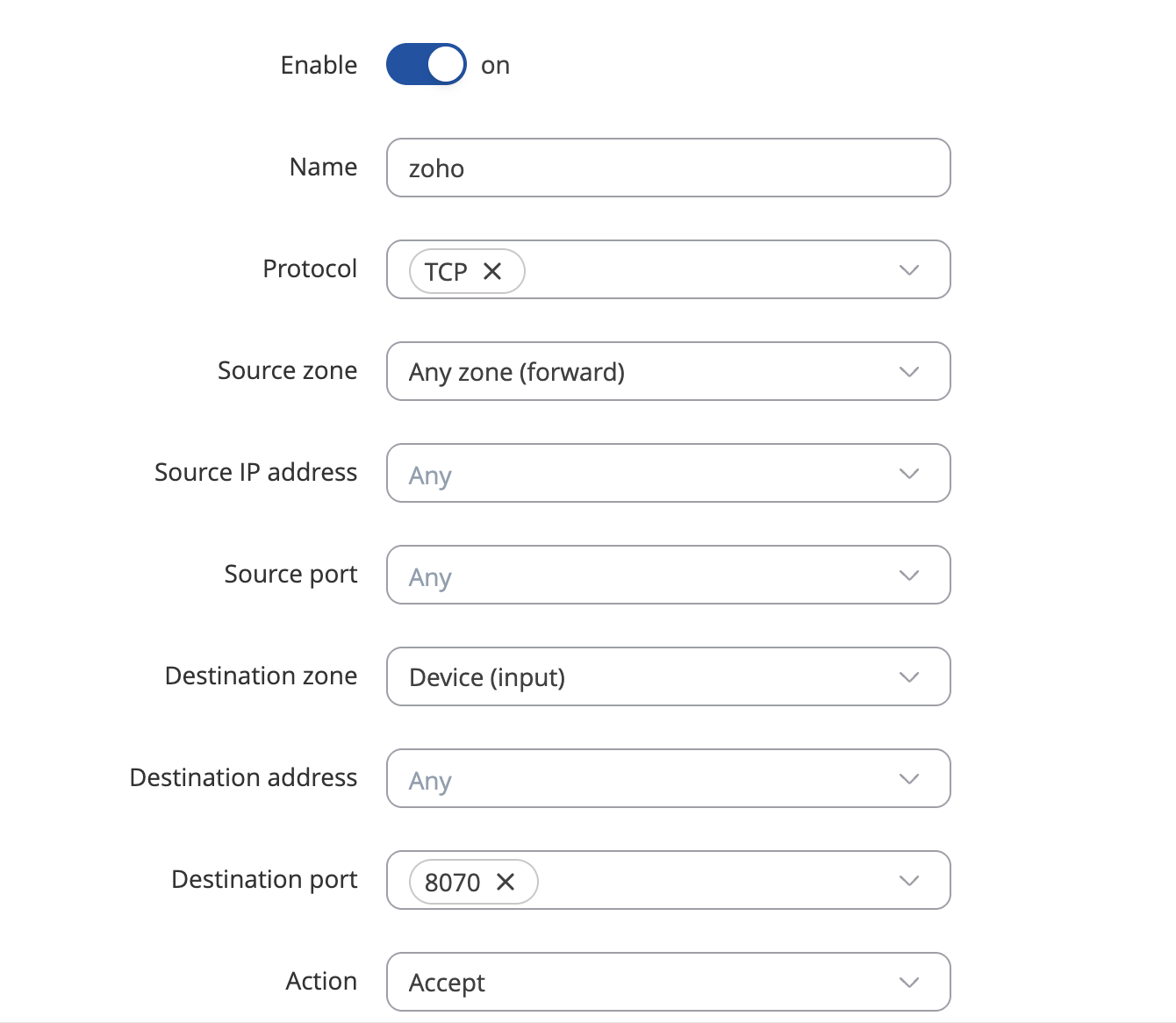Expand the Destination address chevron
The image size is (1176, 1023).
tap(909, 778)
